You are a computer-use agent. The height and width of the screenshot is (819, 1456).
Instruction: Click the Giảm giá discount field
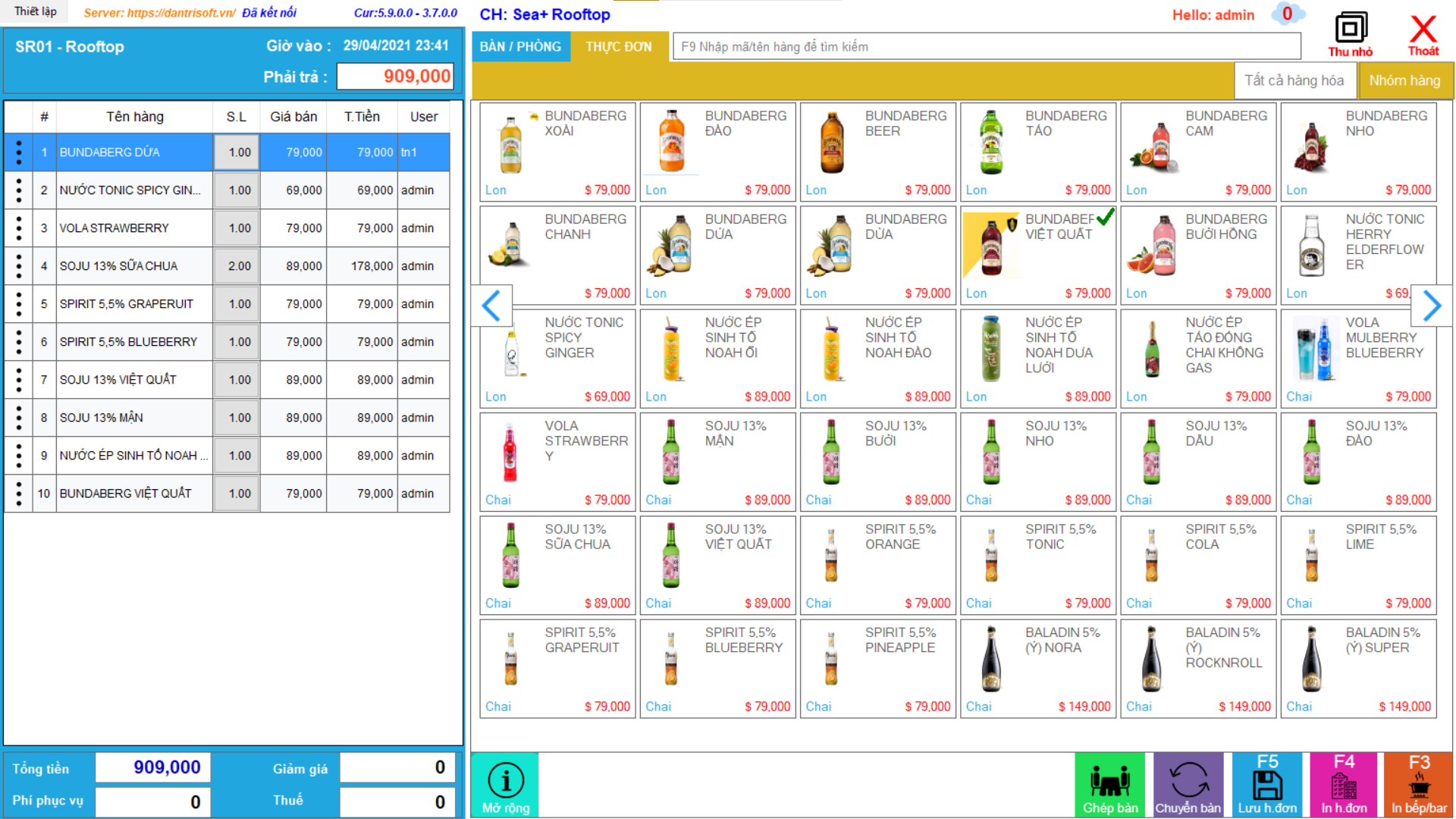click(397, 767)
